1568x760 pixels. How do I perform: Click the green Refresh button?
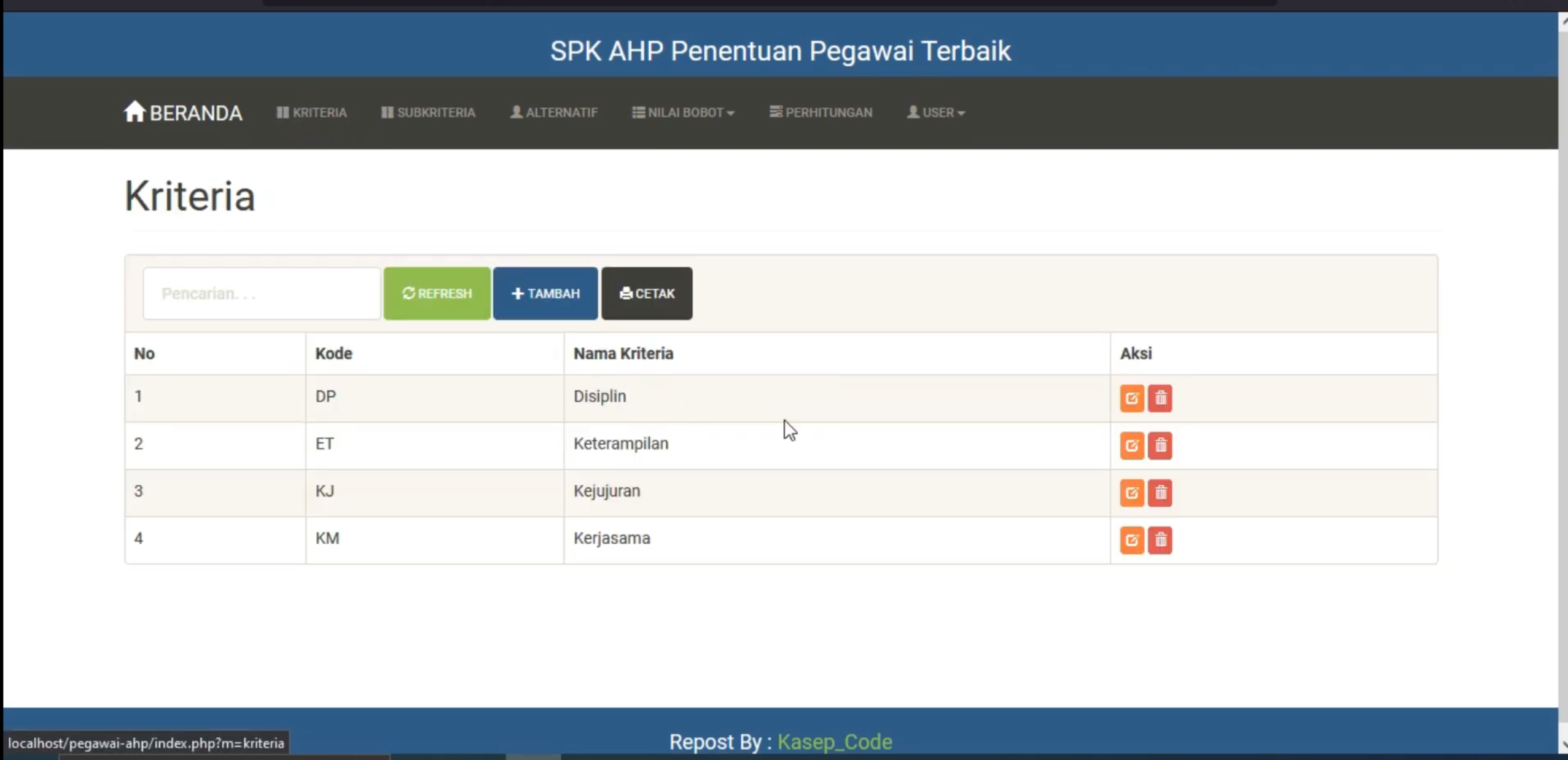click(x=437, y=293)
